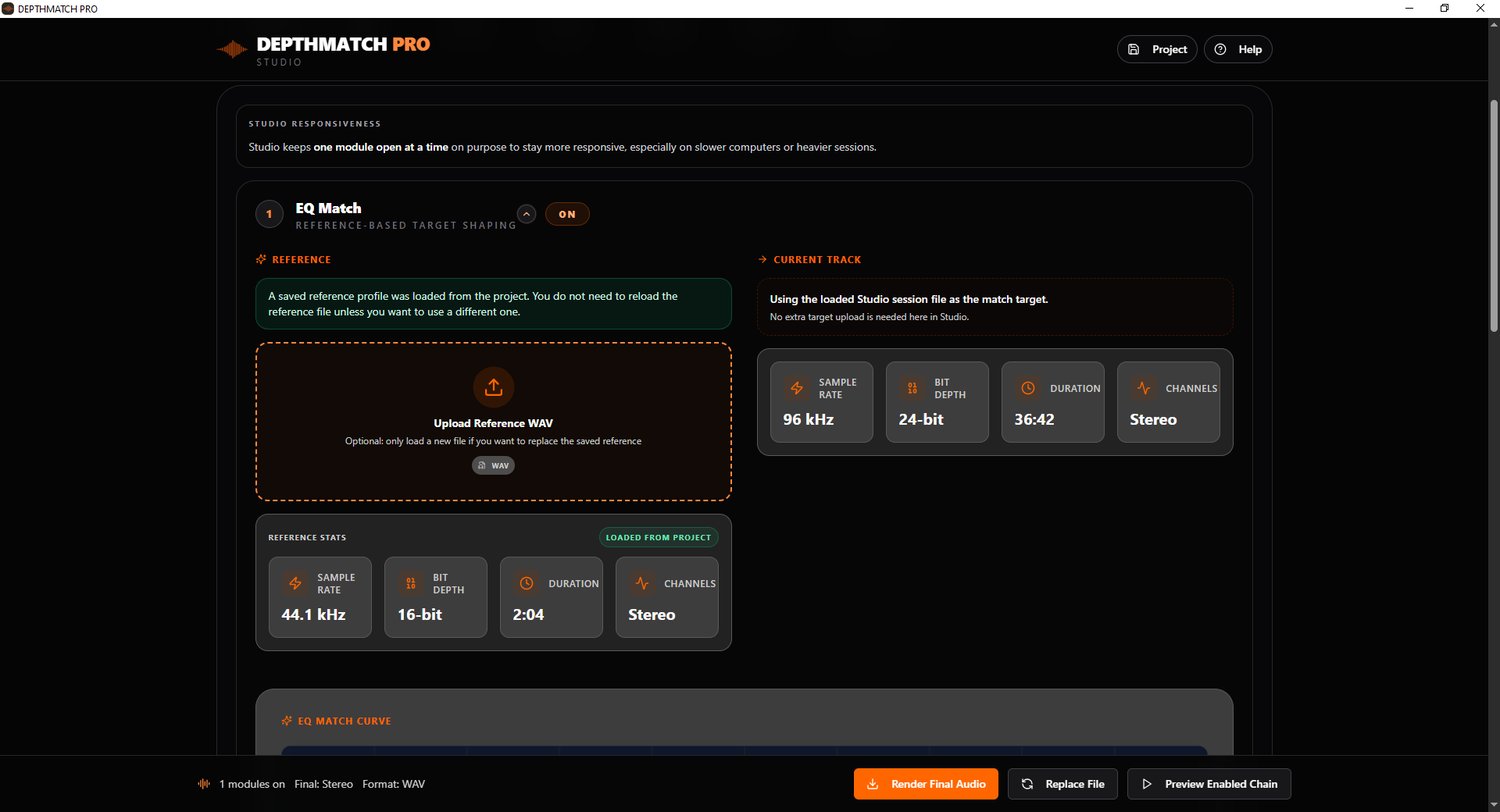
Task: Click the green saved reference profile notice
Action: (493, 304)
